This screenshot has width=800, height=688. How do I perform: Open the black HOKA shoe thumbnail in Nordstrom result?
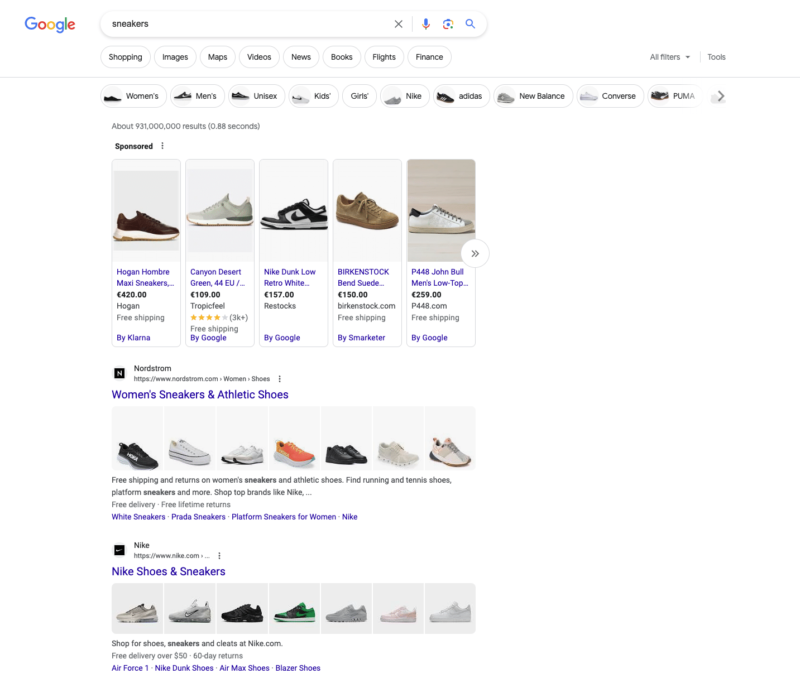pyautogui.click(x=137, y=438)
